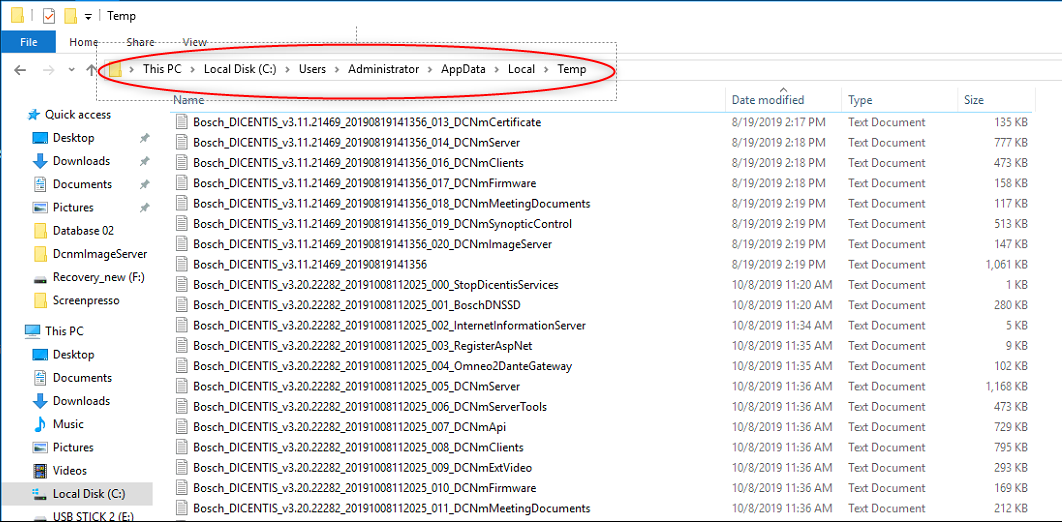Navigate to AppData in breadcrumb path

463,69
